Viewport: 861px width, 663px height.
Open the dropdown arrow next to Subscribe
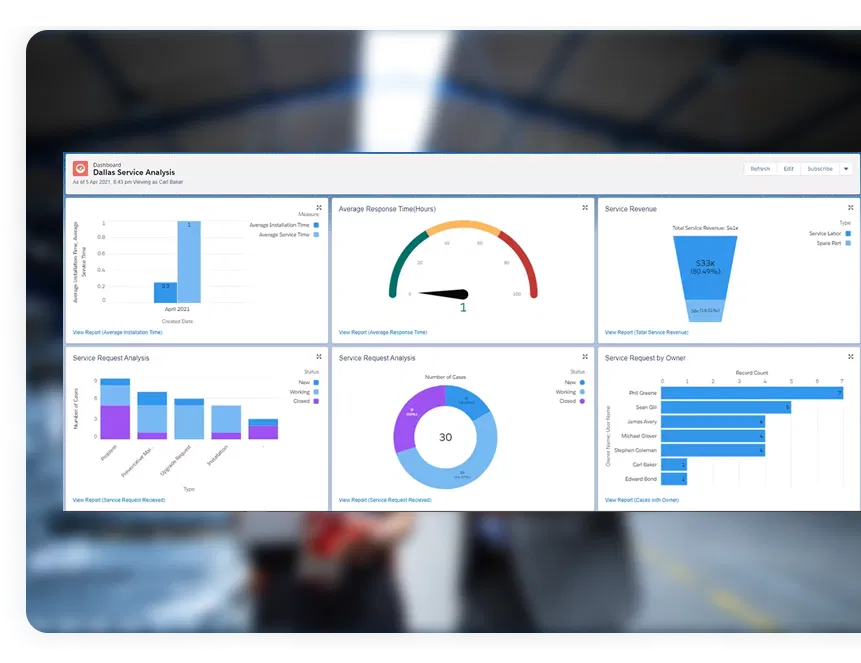[x=846, y=169]
